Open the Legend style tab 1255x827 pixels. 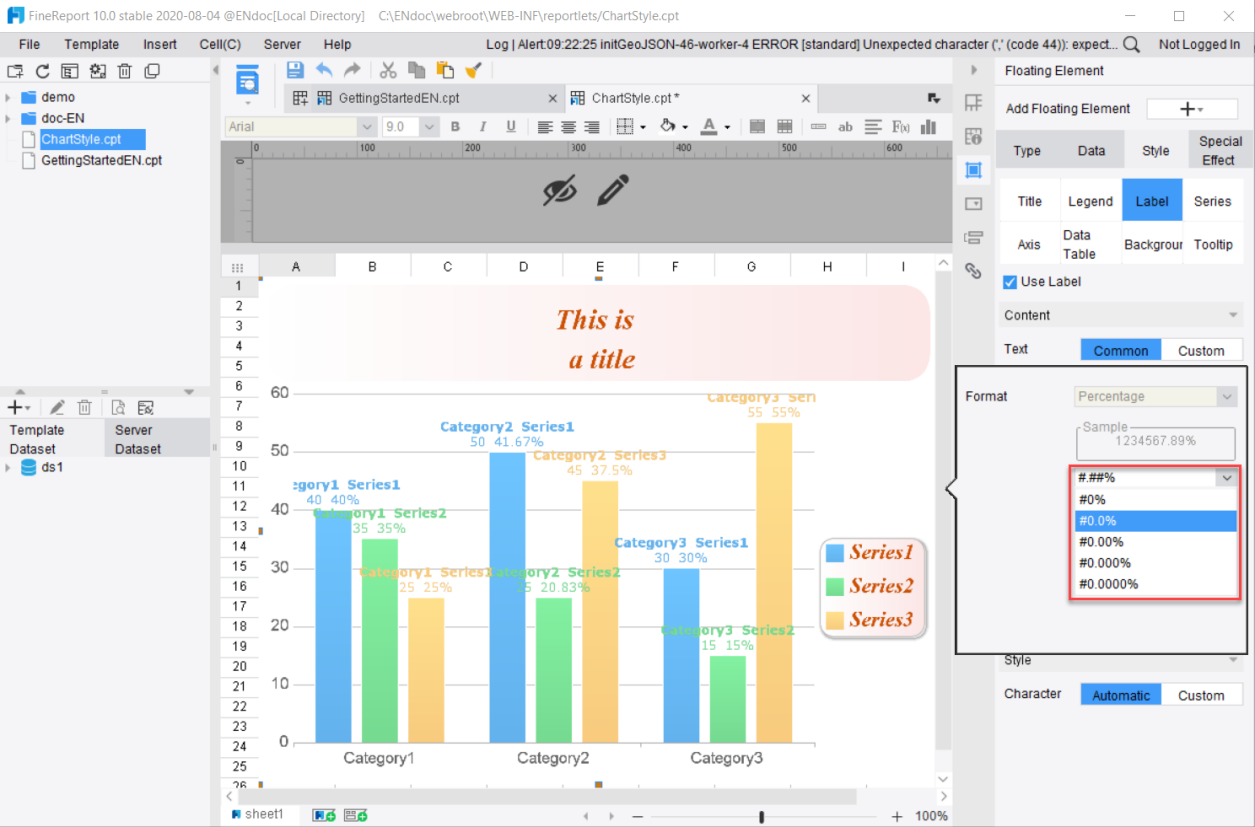pyautogui.click(x=1090, y=201)
